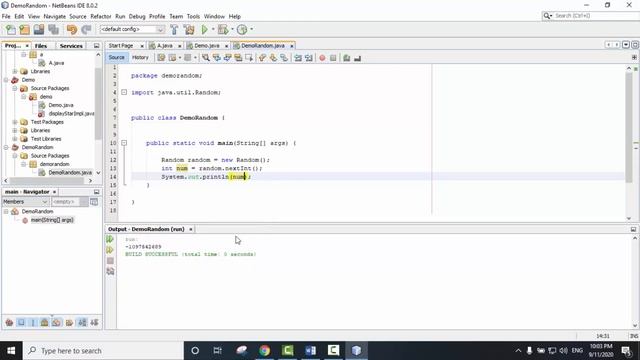Close the Output DemoRandom (run) tab

191,229
